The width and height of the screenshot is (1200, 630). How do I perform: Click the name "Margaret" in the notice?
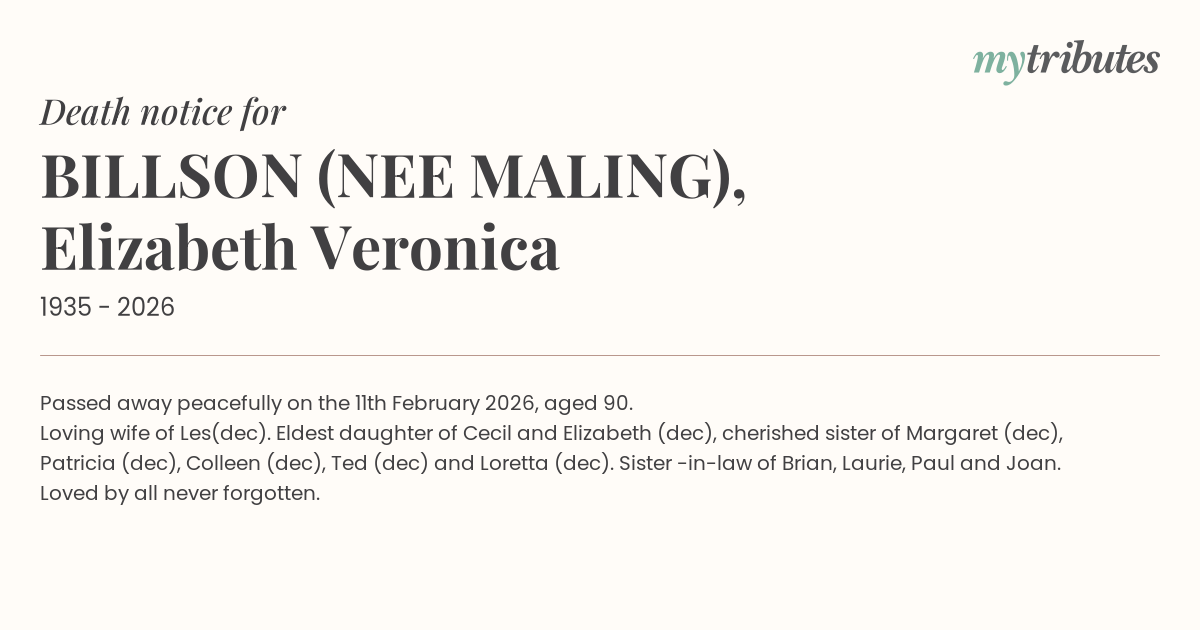949,434
